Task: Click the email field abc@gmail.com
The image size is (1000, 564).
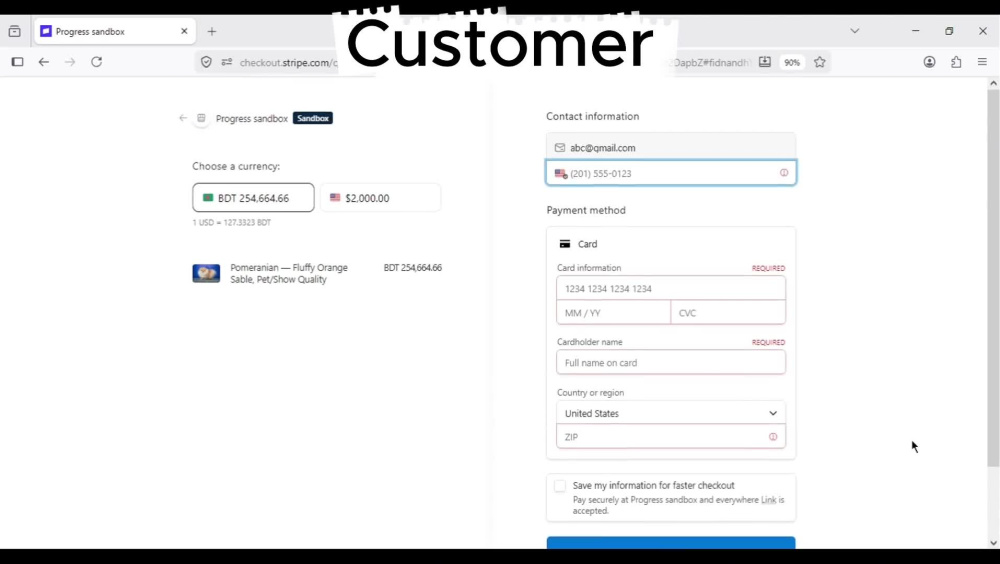Action: [671, 147]
